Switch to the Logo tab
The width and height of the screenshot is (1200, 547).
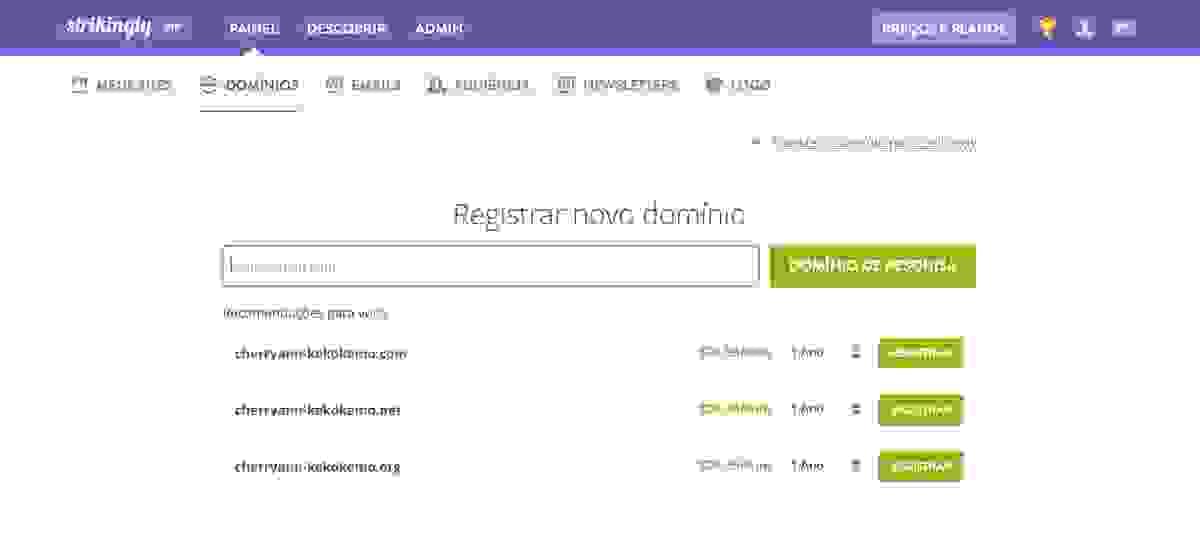point(738,85)
